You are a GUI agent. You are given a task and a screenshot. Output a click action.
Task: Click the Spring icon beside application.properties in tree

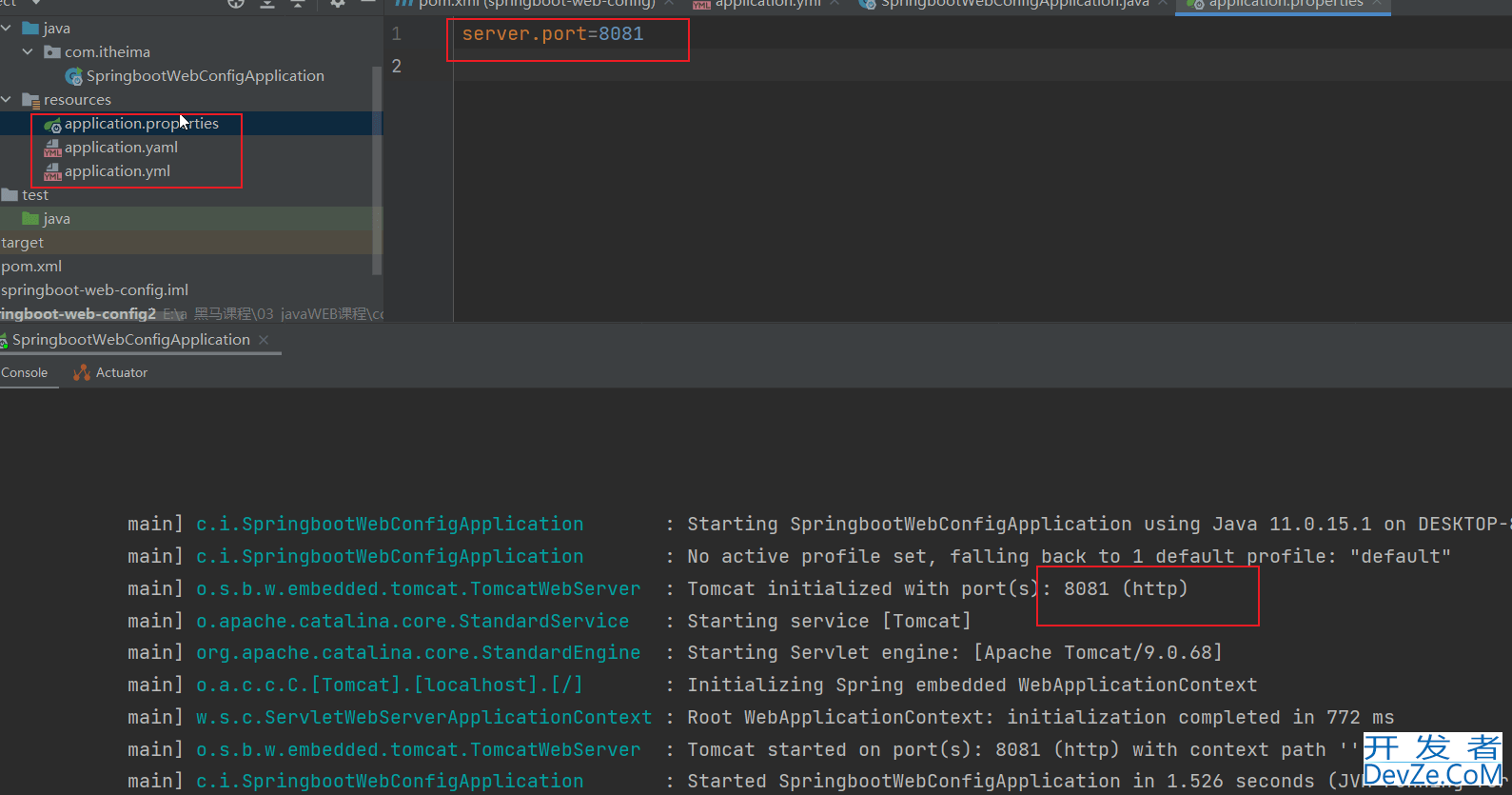click(x=53, y=125)
